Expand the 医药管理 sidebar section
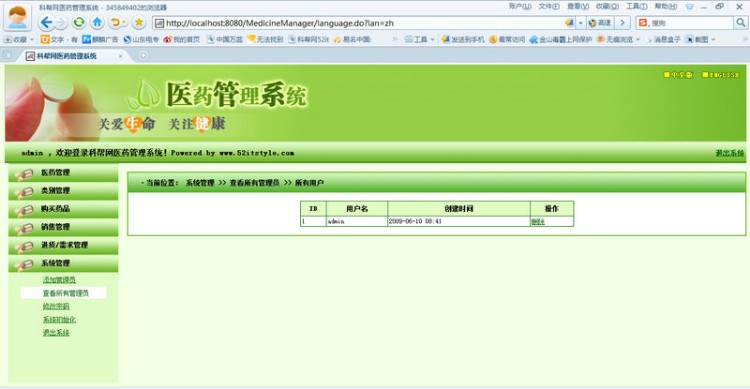Image resolution: width=750 pixels, height=389 pixels. (63, 173)
